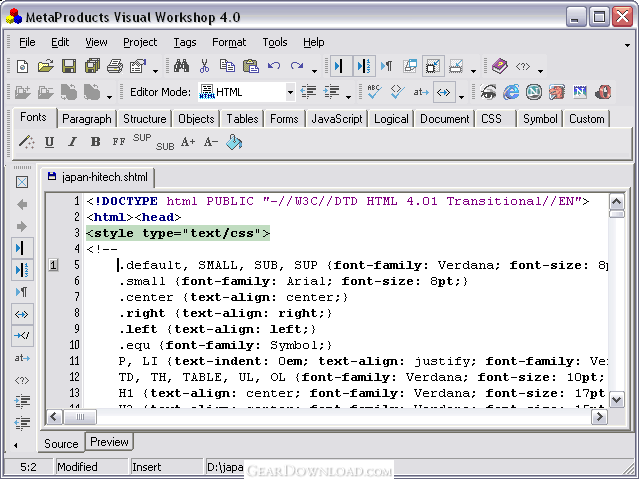
Task: Click the Save All stacked disks icon
Action: (92, 66)
